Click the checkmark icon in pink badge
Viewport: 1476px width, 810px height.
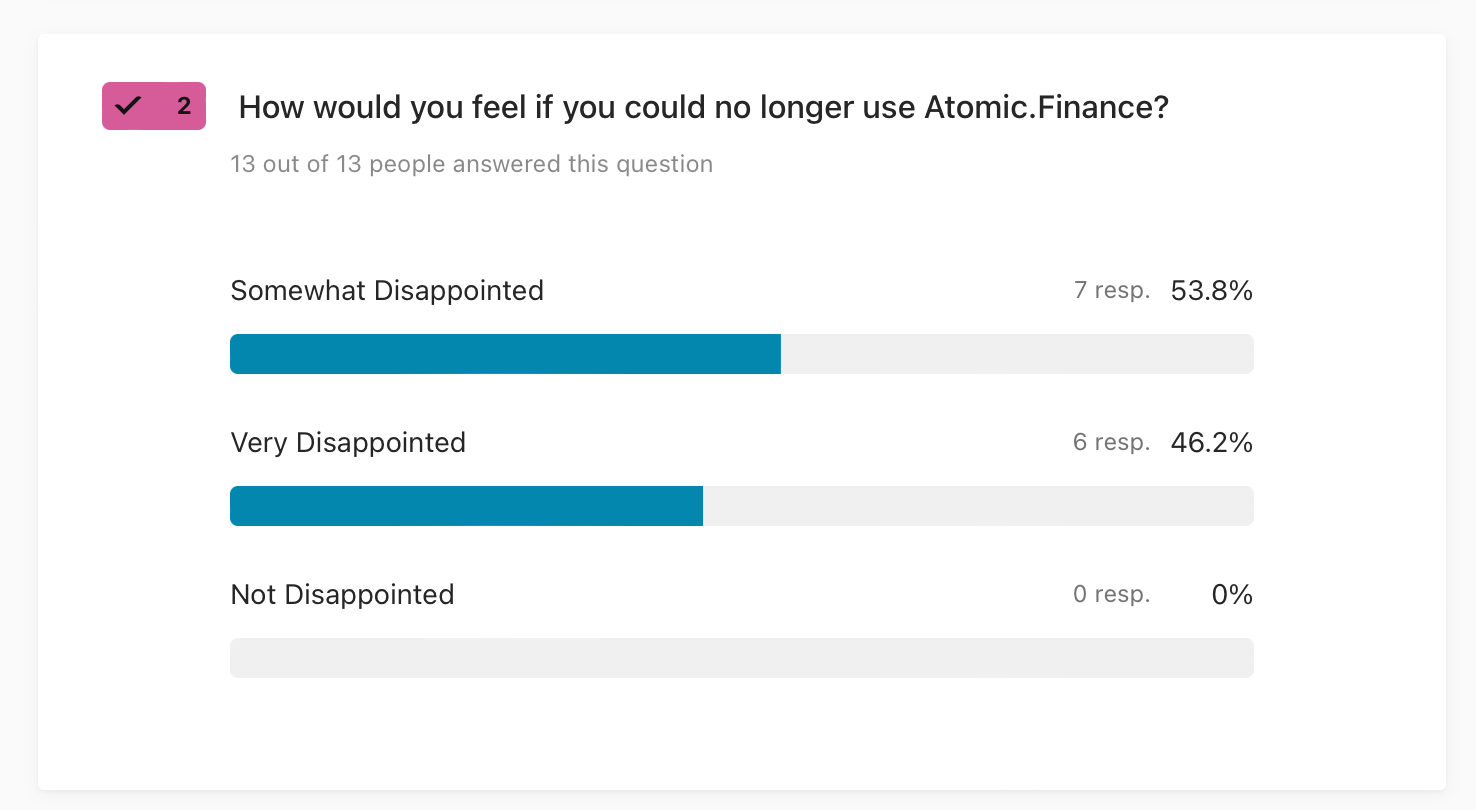click(x=128, y=106)
